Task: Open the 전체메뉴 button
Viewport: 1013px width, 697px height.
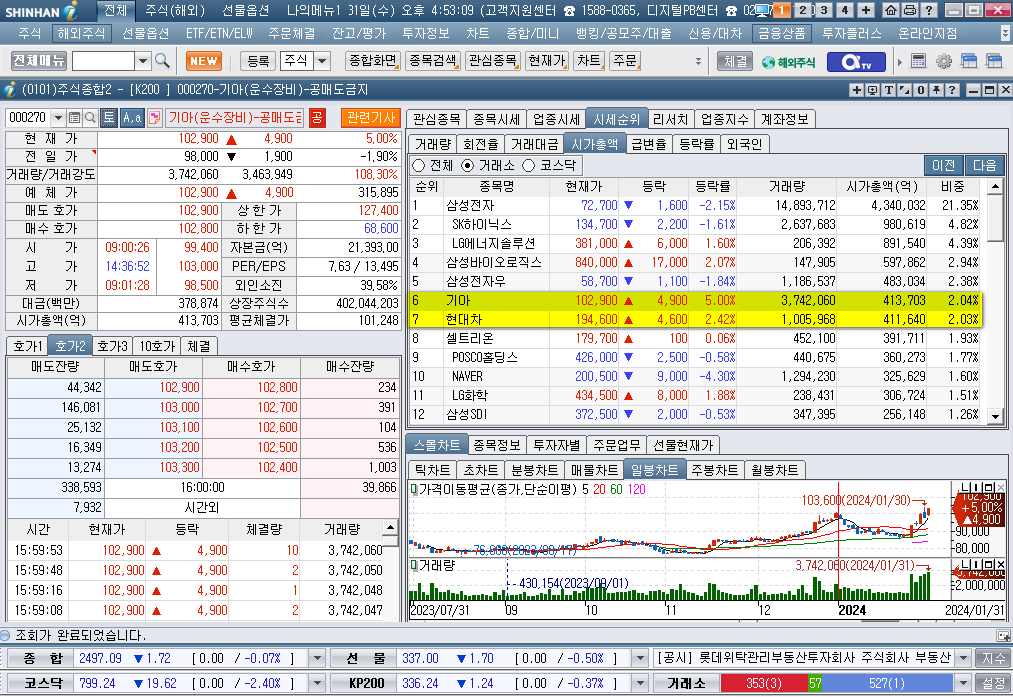Action: click(x=39, y=61)
